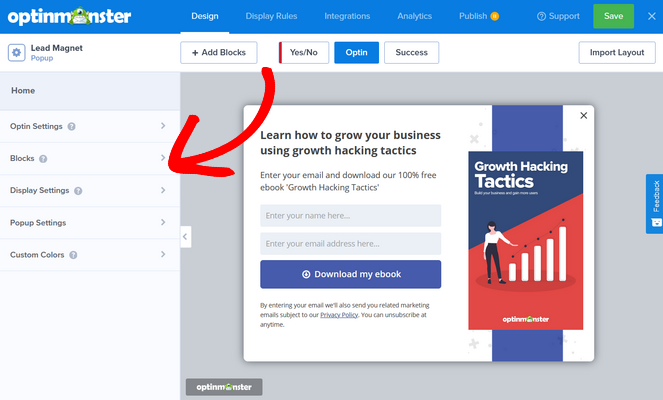The width and height of the screenshot is (663, 400).
Task: Select the Optin view
Action: coord(356,52)
